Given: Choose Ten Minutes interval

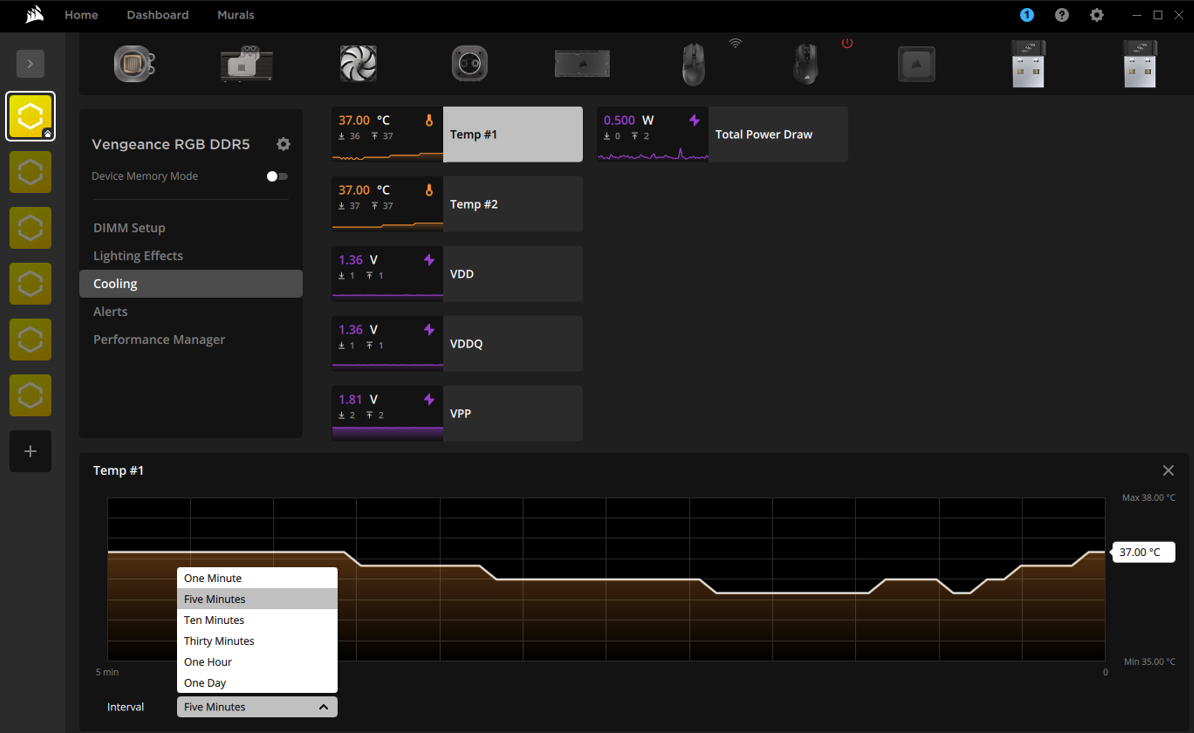Looking at the screenshot, I should [257, 620].
